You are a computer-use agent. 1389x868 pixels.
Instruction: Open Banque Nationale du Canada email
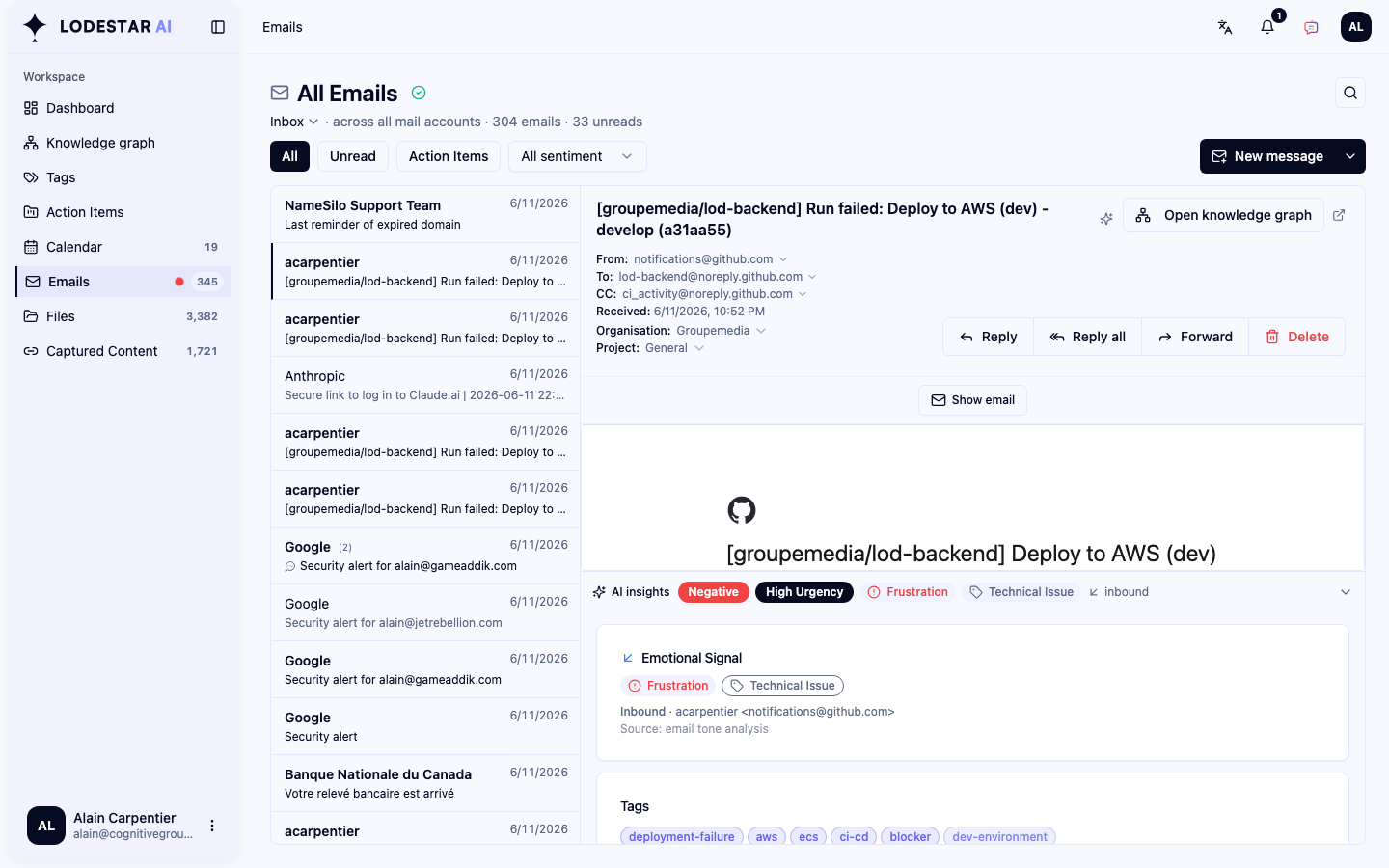[x=425, y=783]
